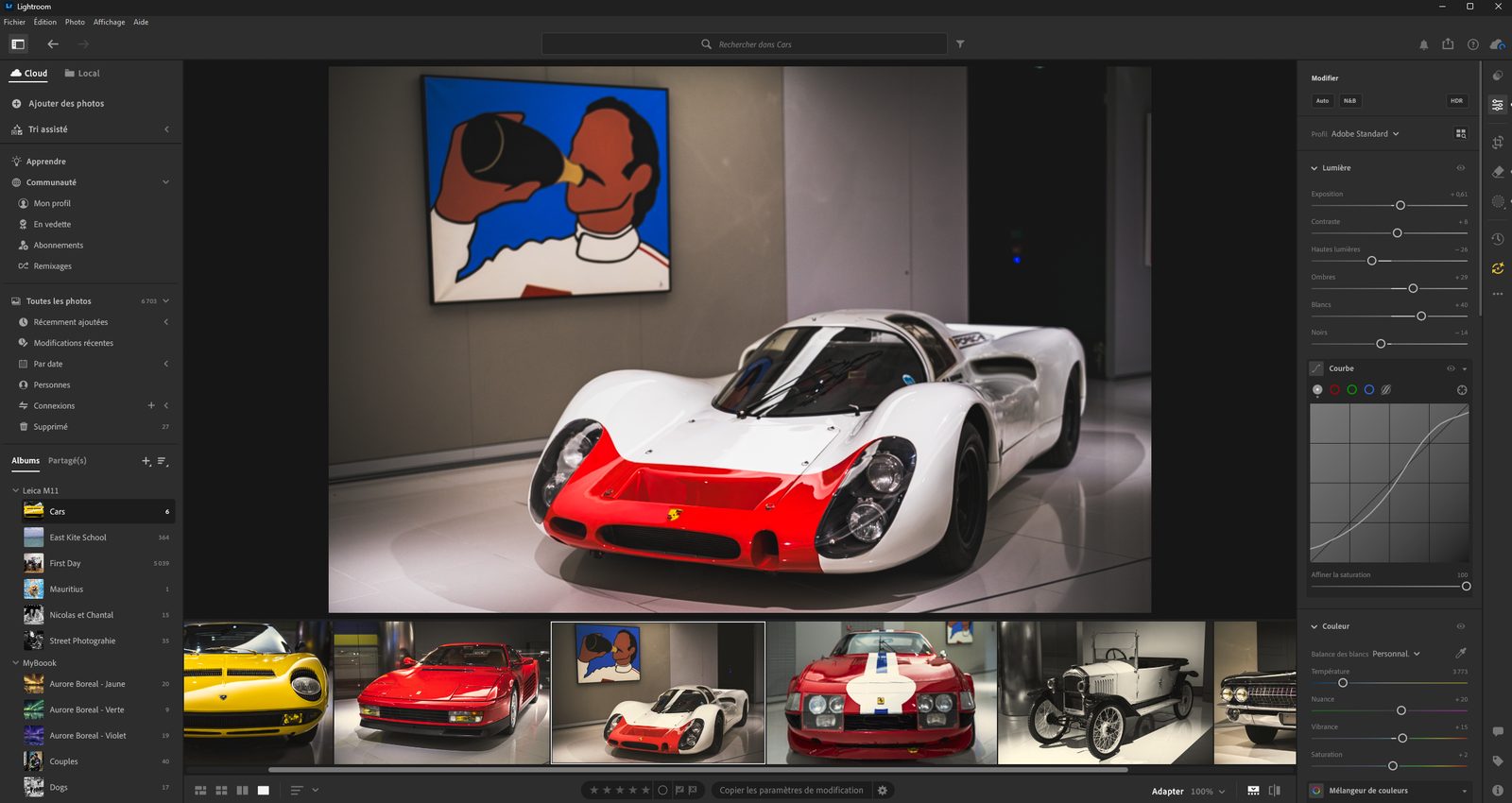Switch to detail single-photo view

tap(264, 791)
